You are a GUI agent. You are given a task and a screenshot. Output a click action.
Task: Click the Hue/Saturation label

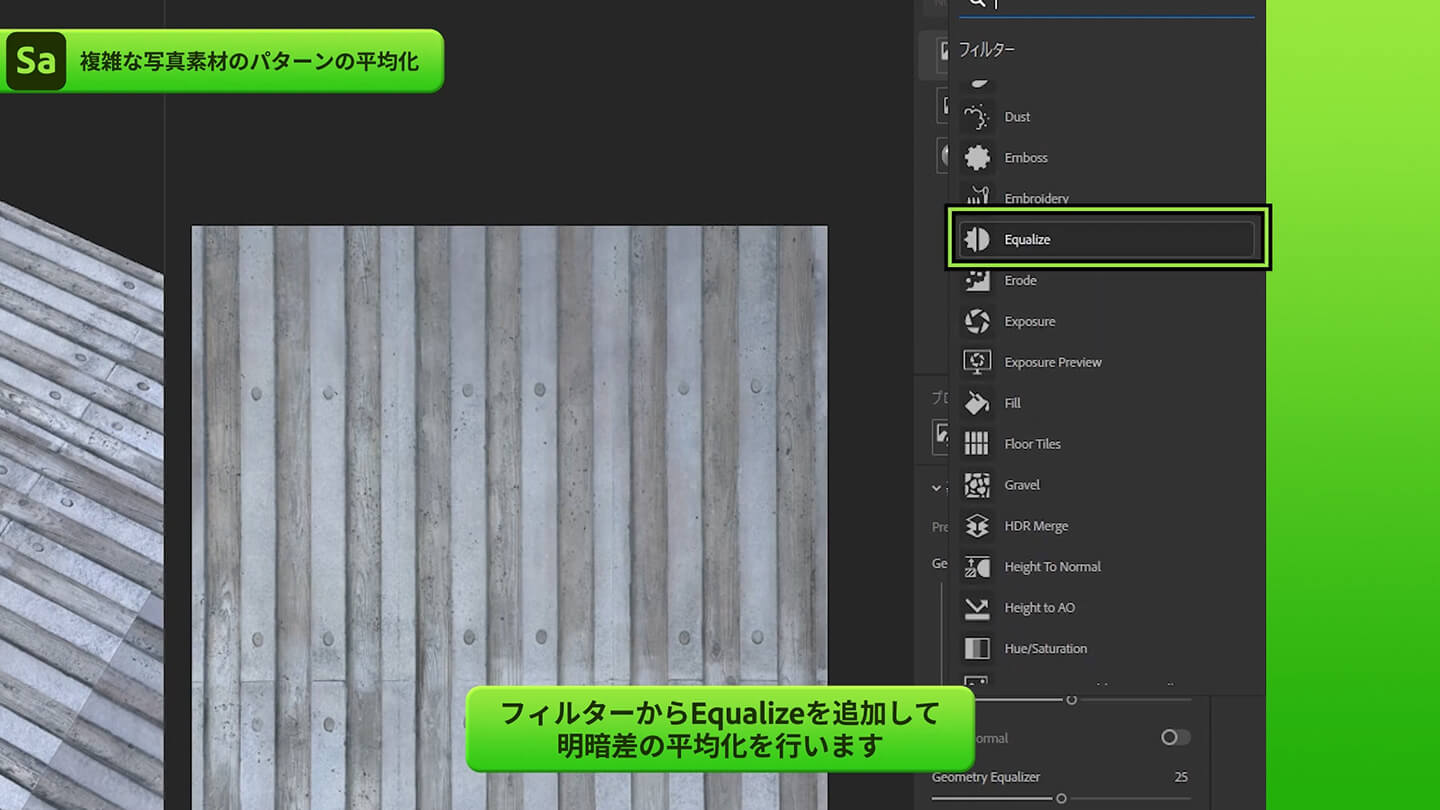(1045, 649)
